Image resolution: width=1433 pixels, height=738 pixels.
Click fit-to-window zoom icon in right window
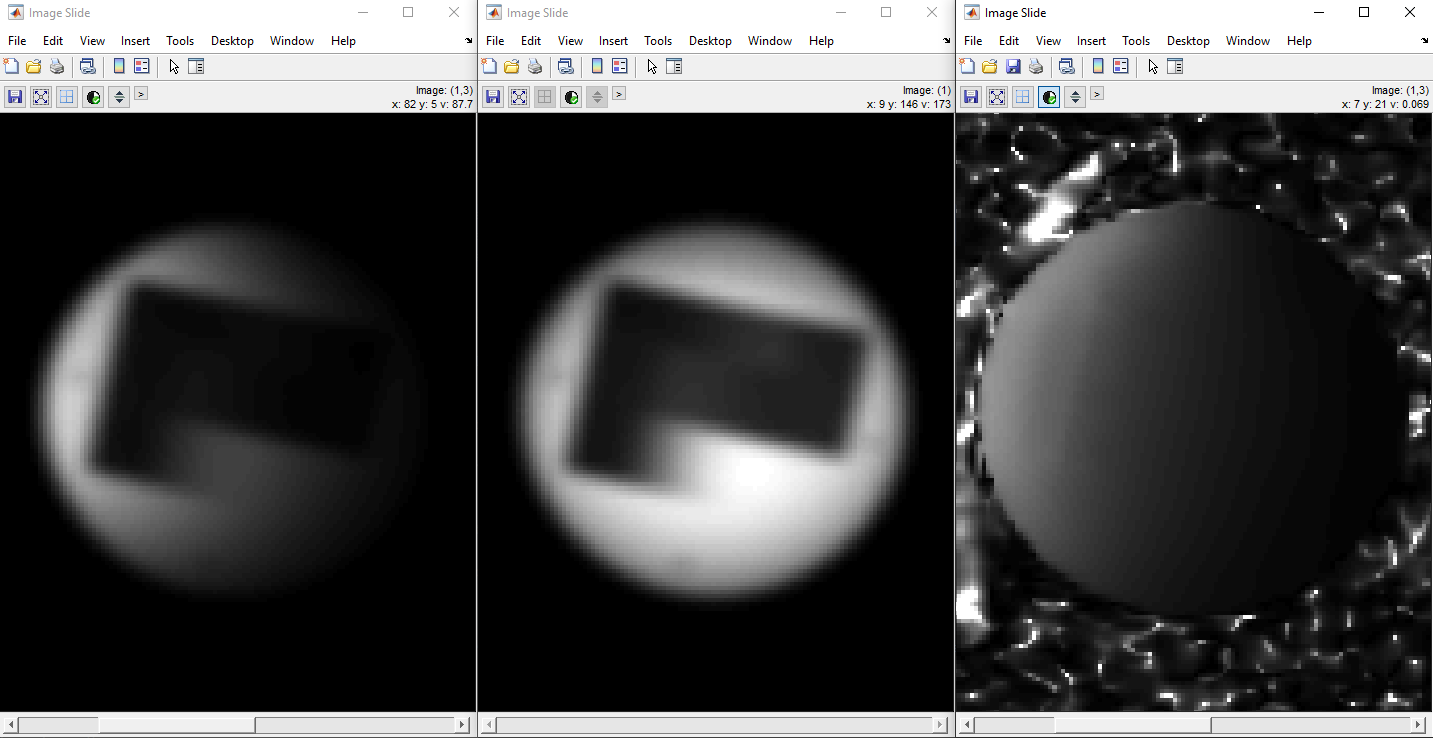pos(997,97)
